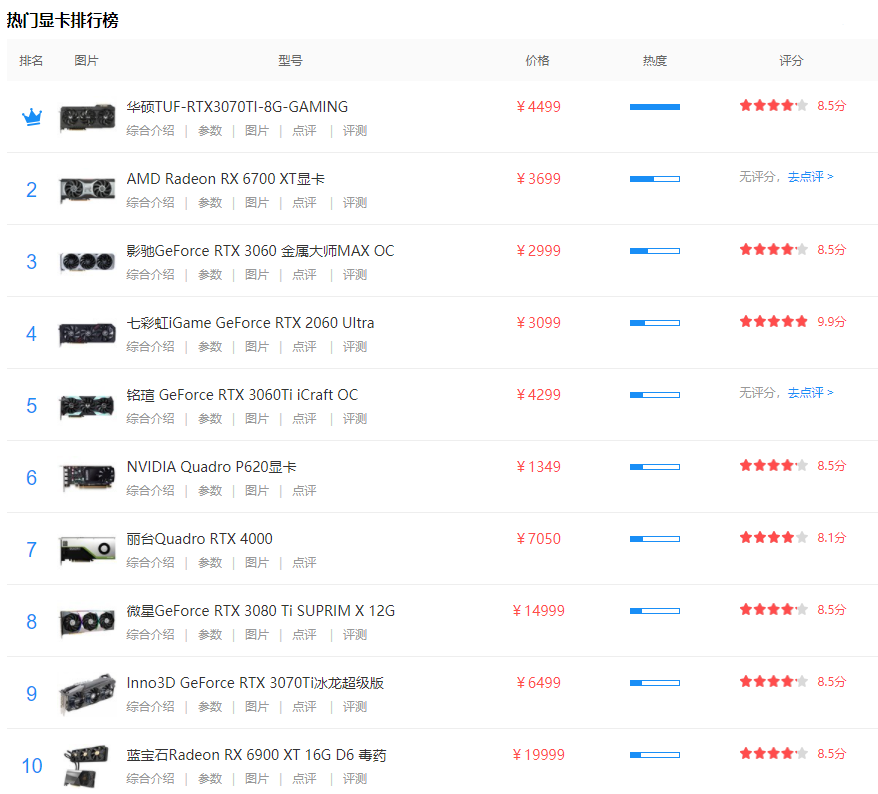Click the 价格 column header
This screenshot has height=794, width=878.
click(x=537, y=61)
